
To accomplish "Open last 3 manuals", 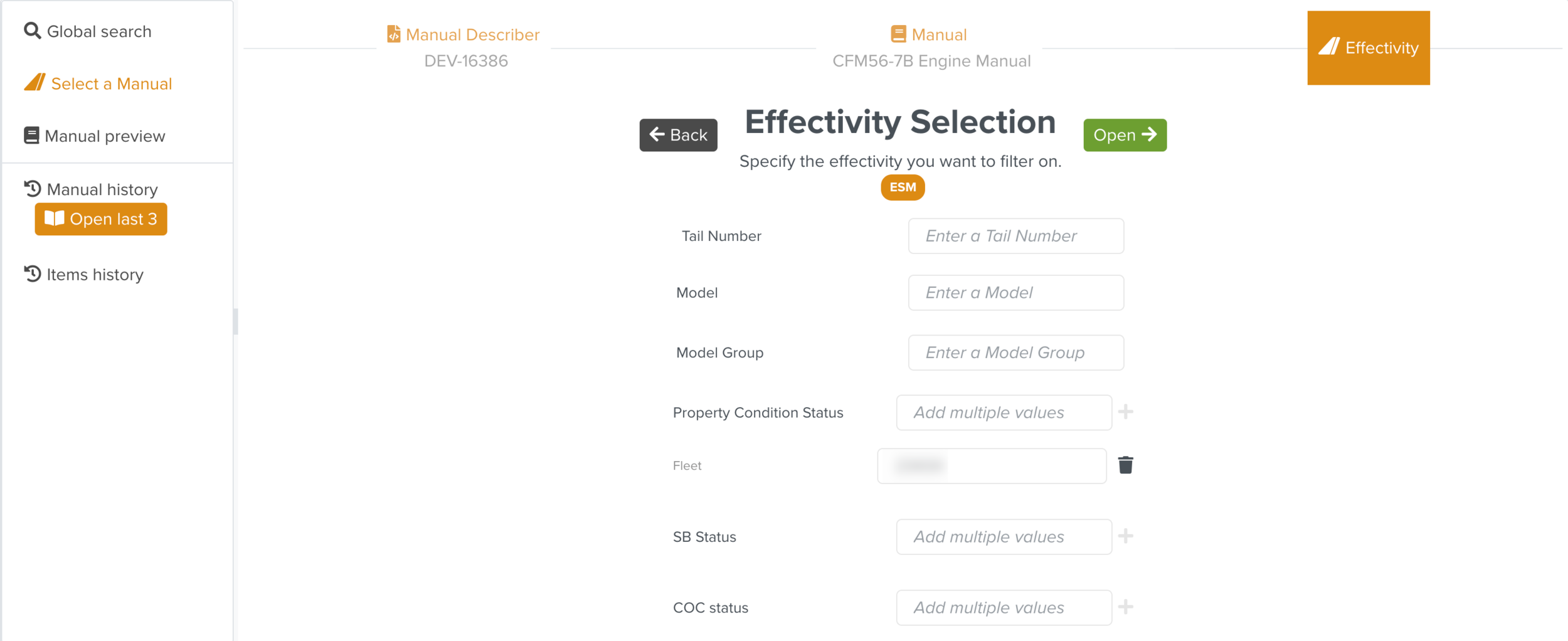I will coord(101,219).
